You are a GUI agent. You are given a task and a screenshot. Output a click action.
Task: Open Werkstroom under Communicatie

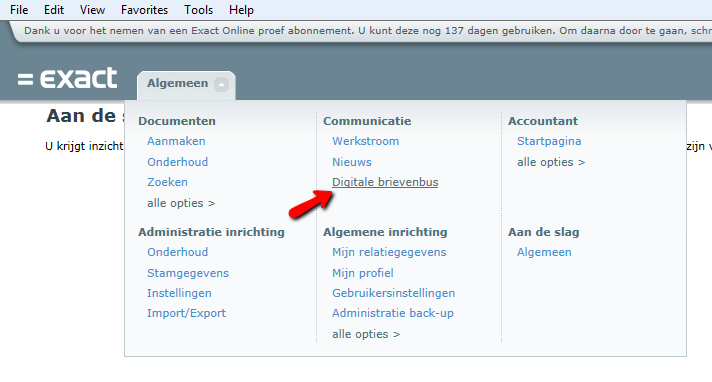pyautogui.click(x=366, y=141)
